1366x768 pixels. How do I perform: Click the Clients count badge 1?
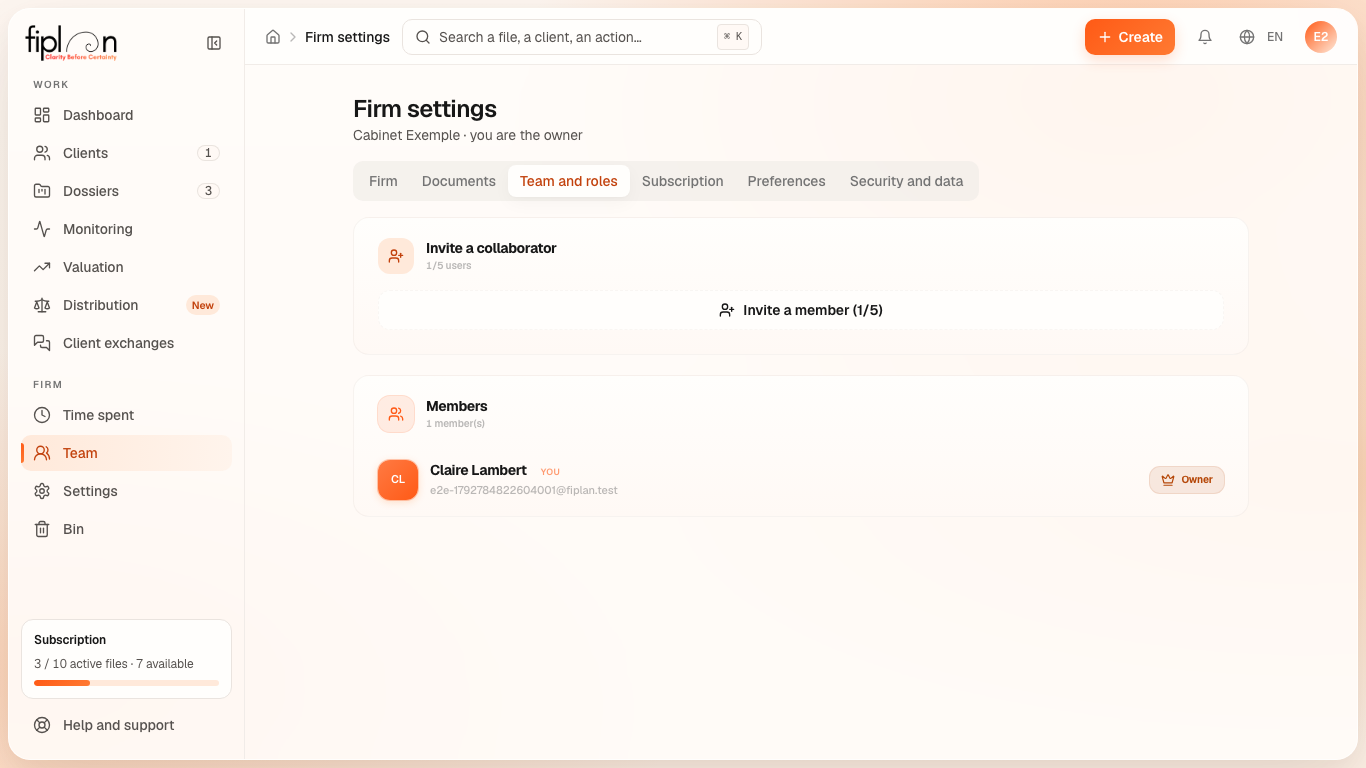tap(208, 153)
